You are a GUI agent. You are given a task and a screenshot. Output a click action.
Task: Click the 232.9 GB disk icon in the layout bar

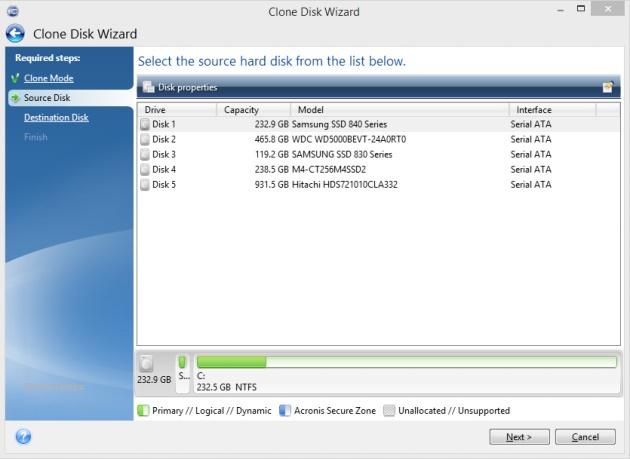(148, 365)
